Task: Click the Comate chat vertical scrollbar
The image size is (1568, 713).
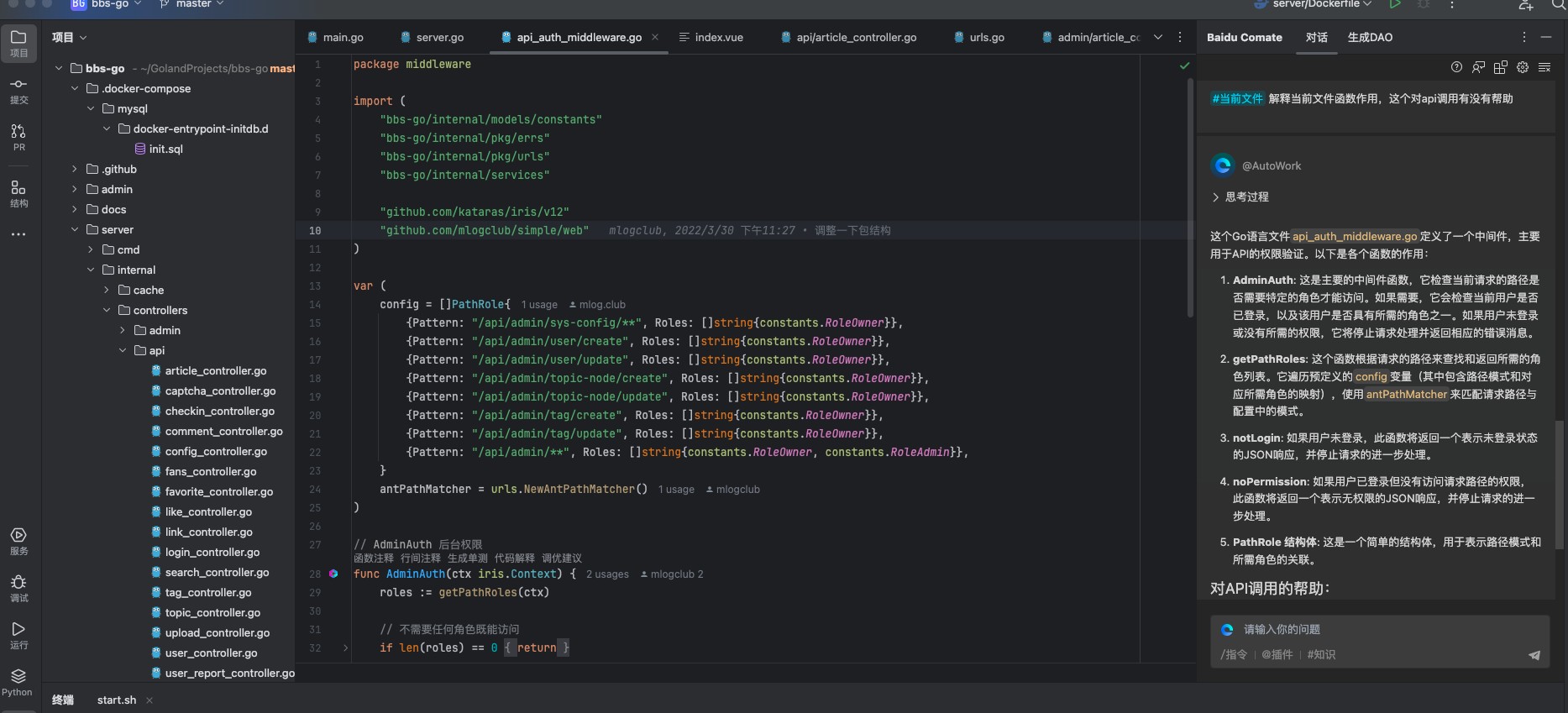Action: tap(1560, 483)
